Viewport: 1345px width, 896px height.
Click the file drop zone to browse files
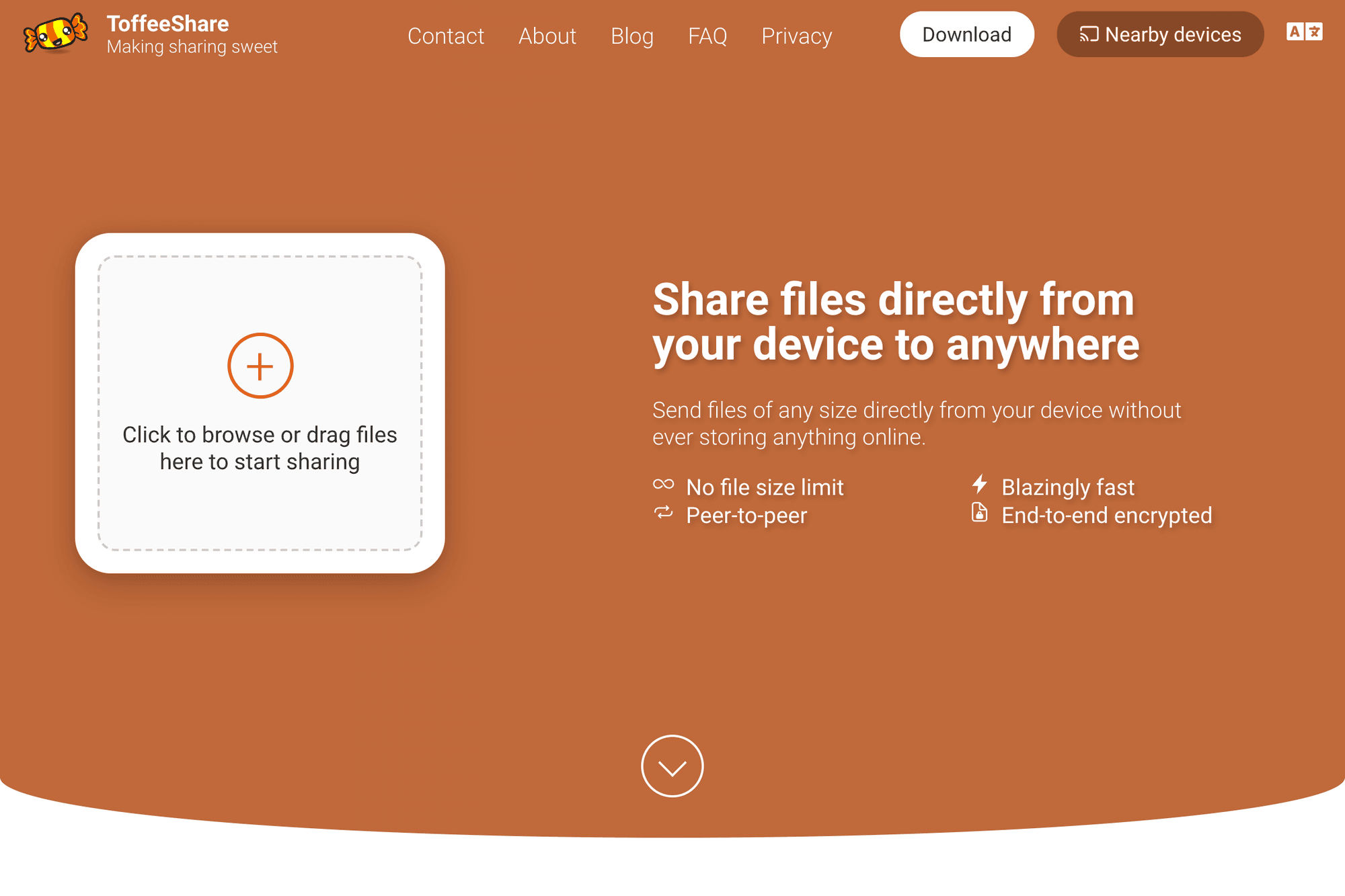click(260, 403)
